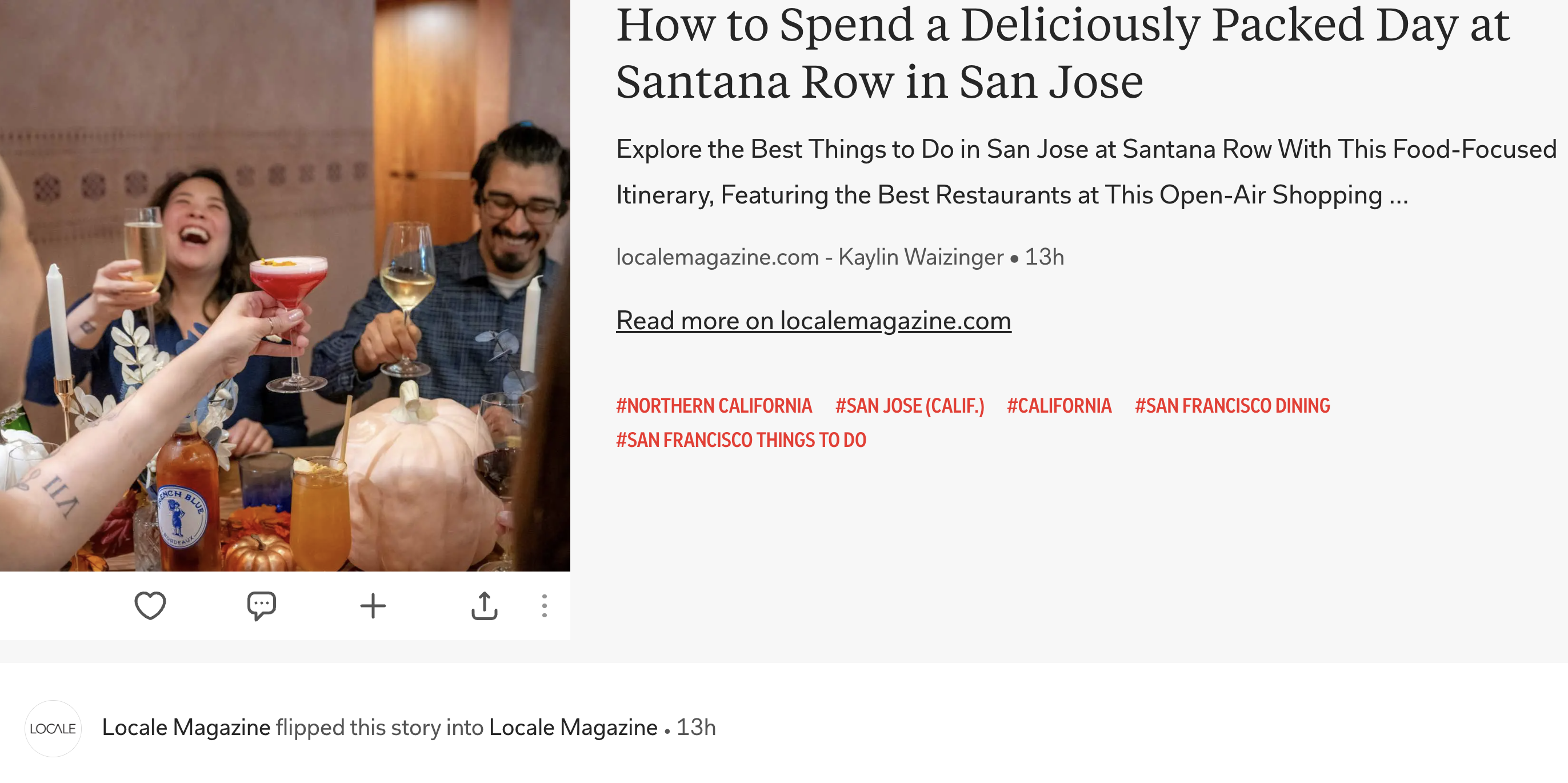1568x783 pixels.
Task: Click the localemagazine.com - Kaylin Waizinger byline
Action: coord(810,257)
